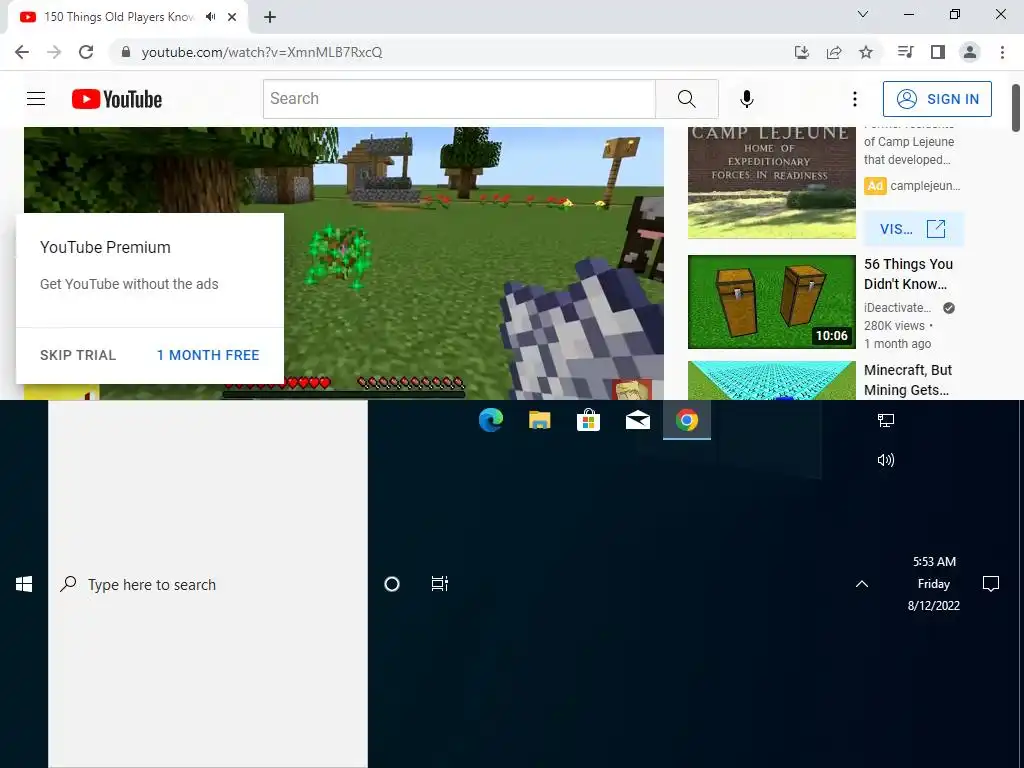The image size is (1024, 768).
Task: Open Chrome's three-dot customize menu
Action: (1002, 52)
